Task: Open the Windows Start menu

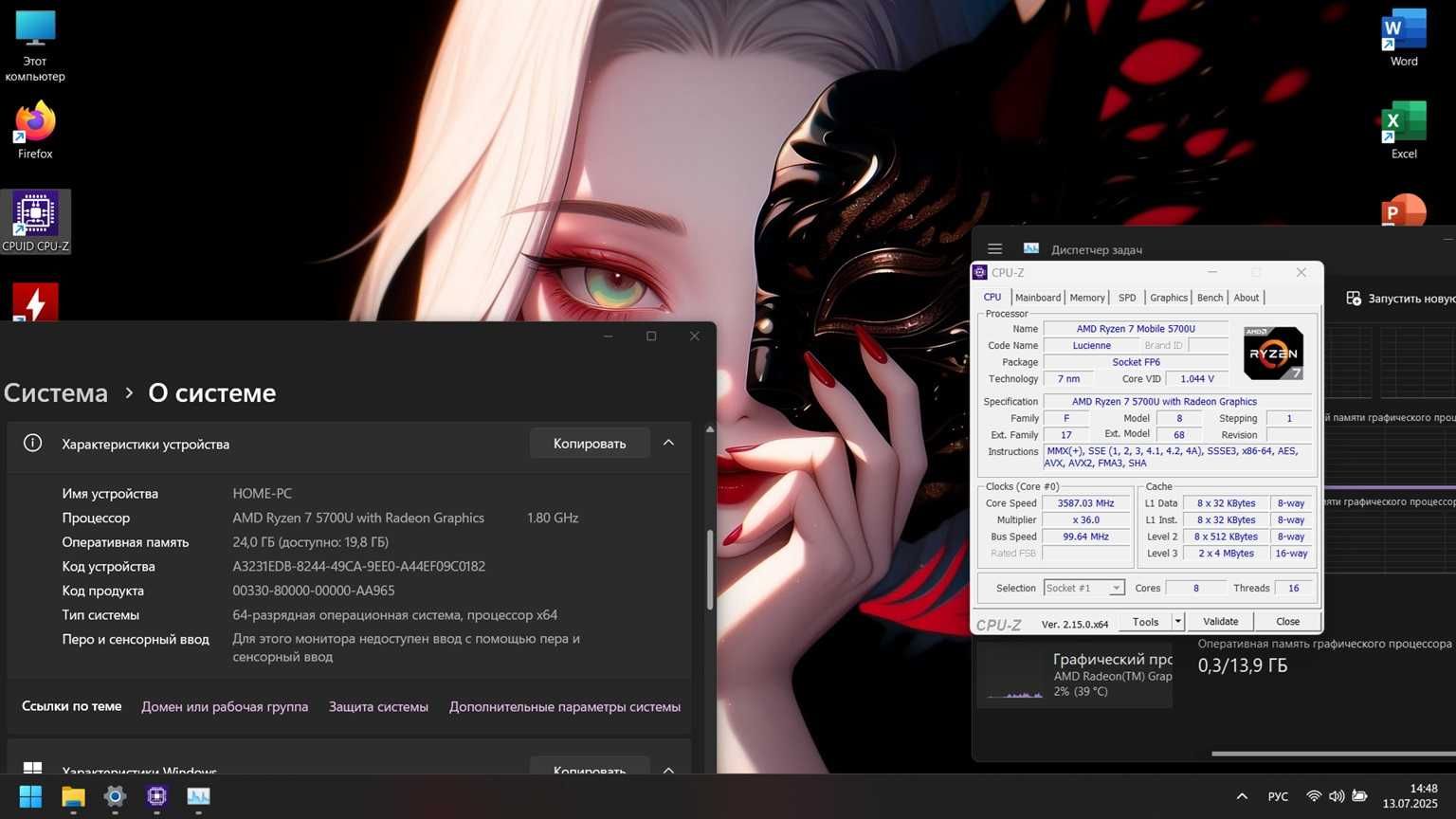Action: pyautogui.click(x=30, y=796)
